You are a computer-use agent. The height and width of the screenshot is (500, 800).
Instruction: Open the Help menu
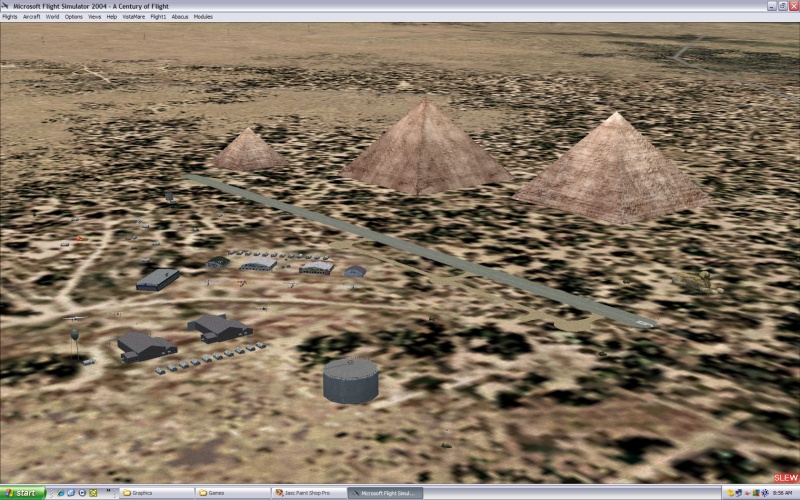point(112,17)
